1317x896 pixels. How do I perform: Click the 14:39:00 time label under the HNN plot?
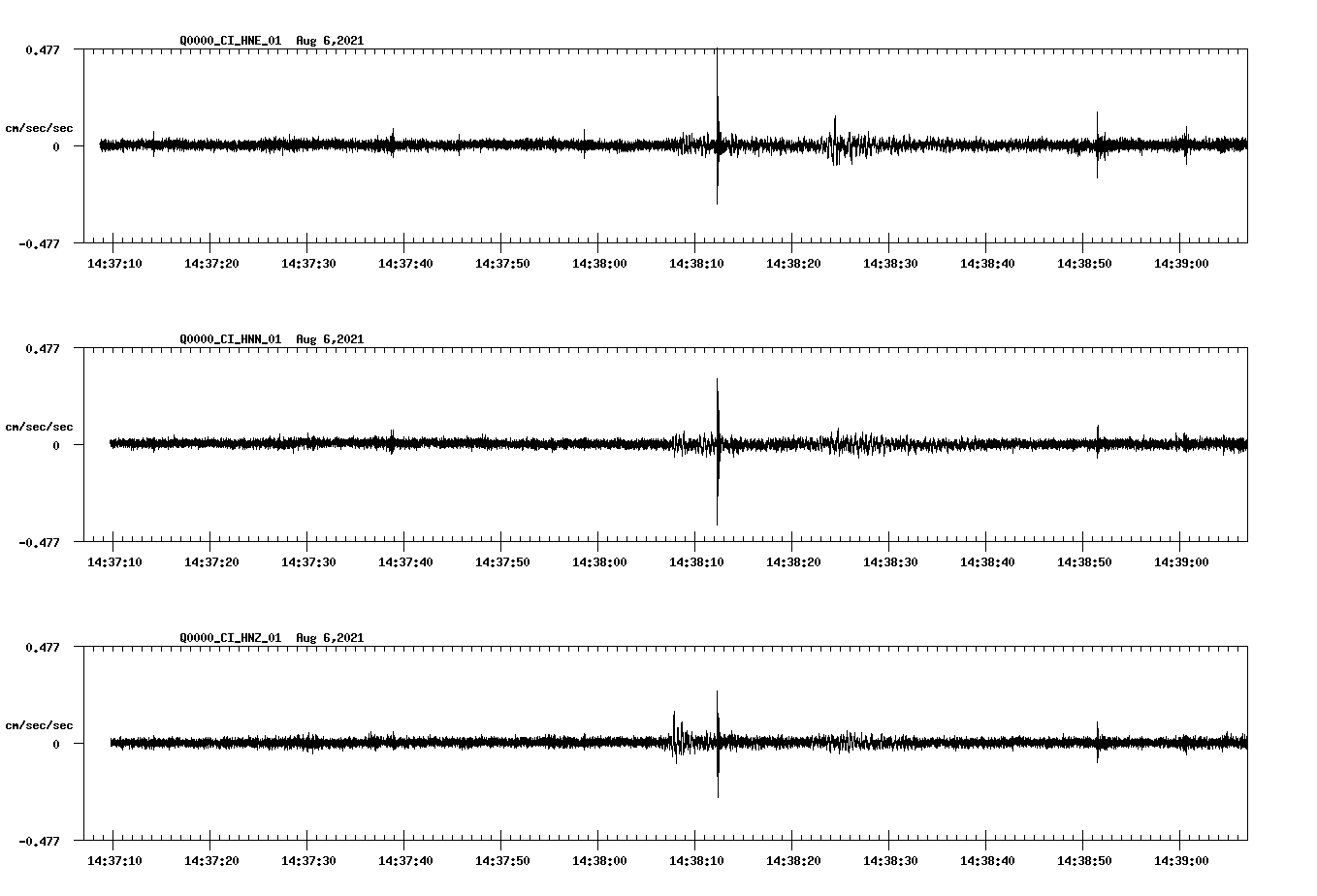1181,562
